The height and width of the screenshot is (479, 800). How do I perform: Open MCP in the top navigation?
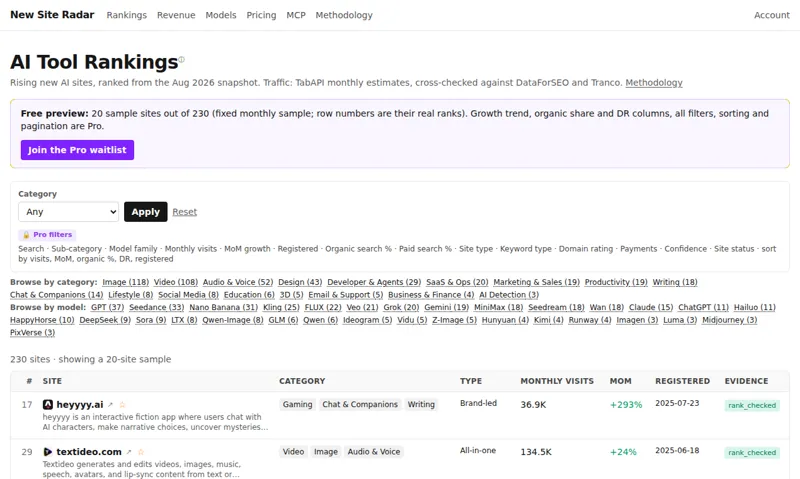(296, 15)
